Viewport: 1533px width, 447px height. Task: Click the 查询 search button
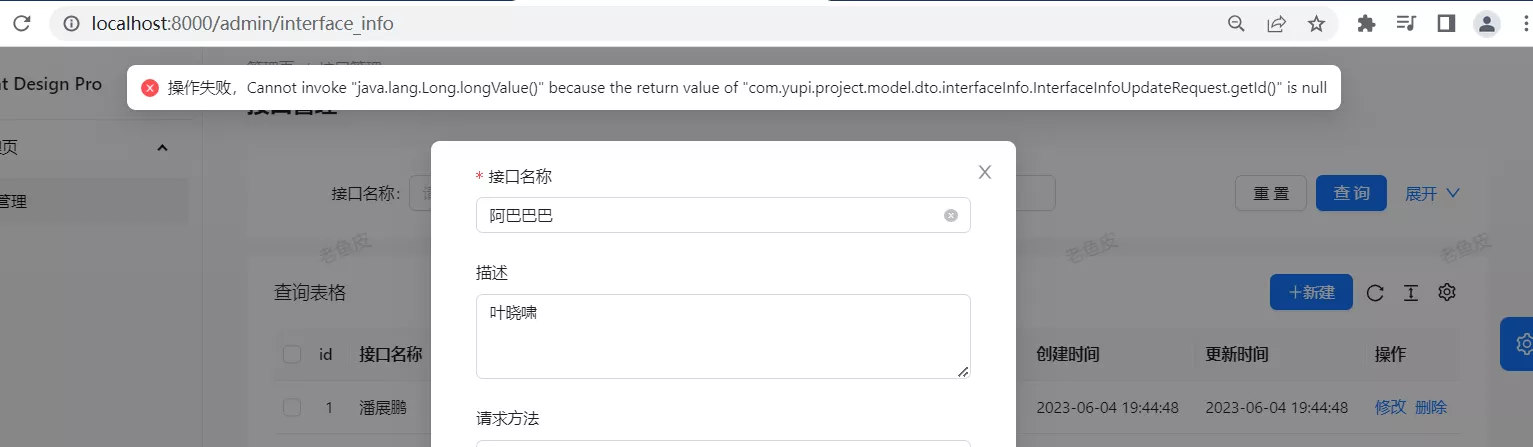coord(1351,193)
